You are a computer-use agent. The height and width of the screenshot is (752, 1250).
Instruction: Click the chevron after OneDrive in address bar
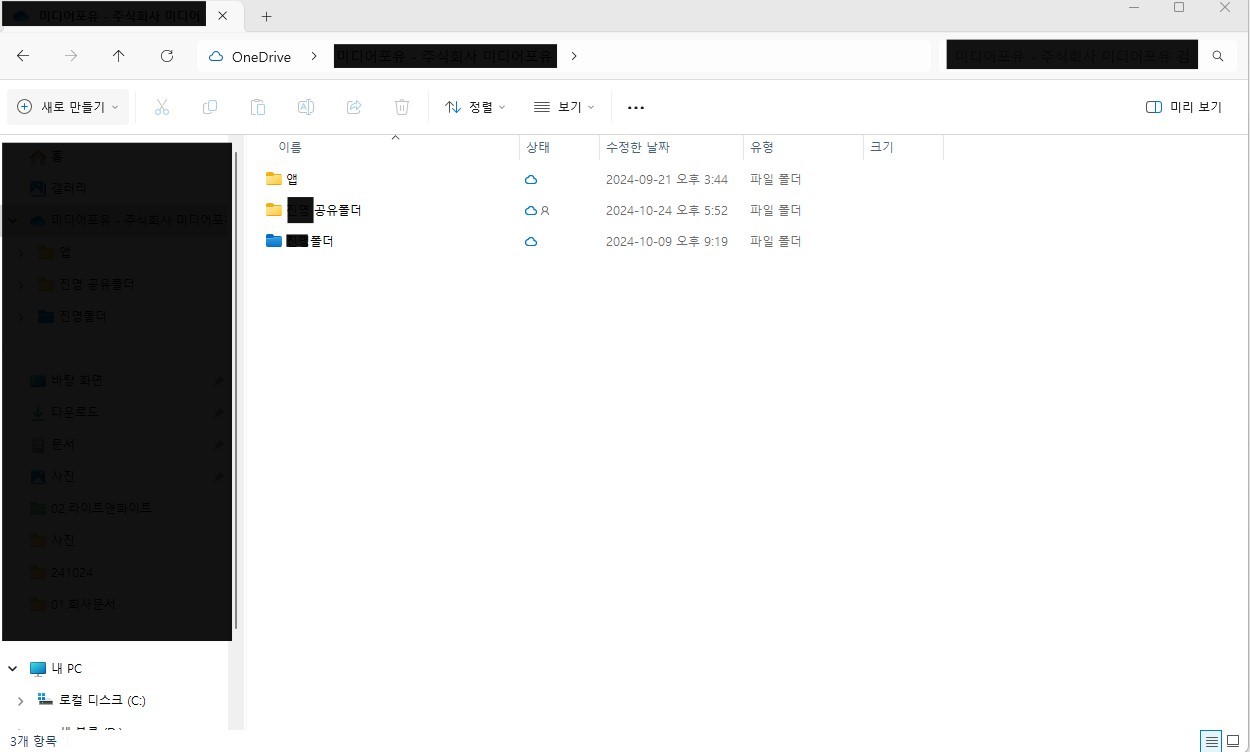coord(315,57)
